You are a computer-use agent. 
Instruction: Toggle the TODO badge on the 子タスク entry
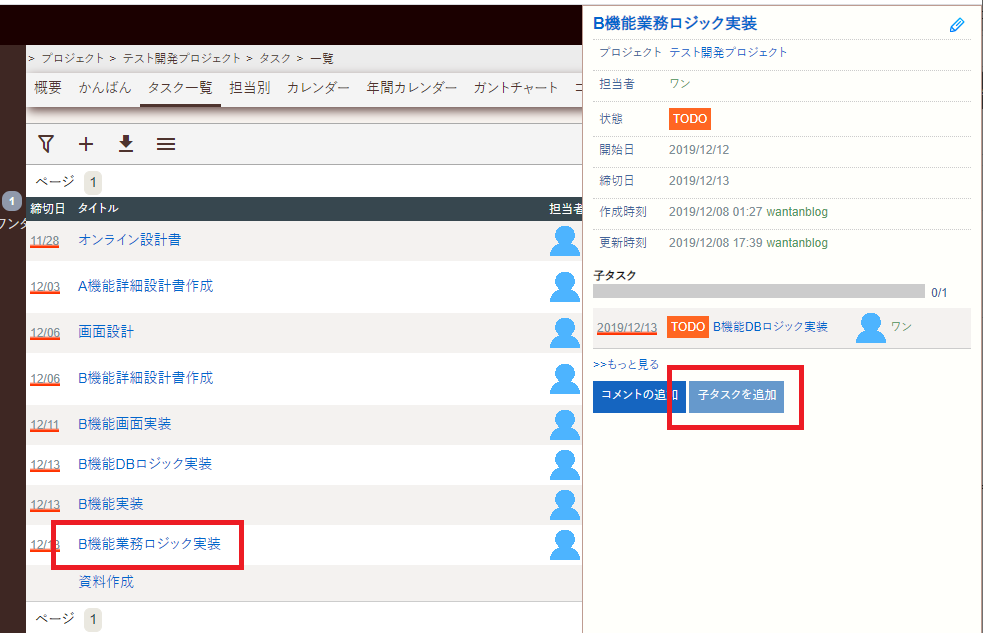pos(689,326)
